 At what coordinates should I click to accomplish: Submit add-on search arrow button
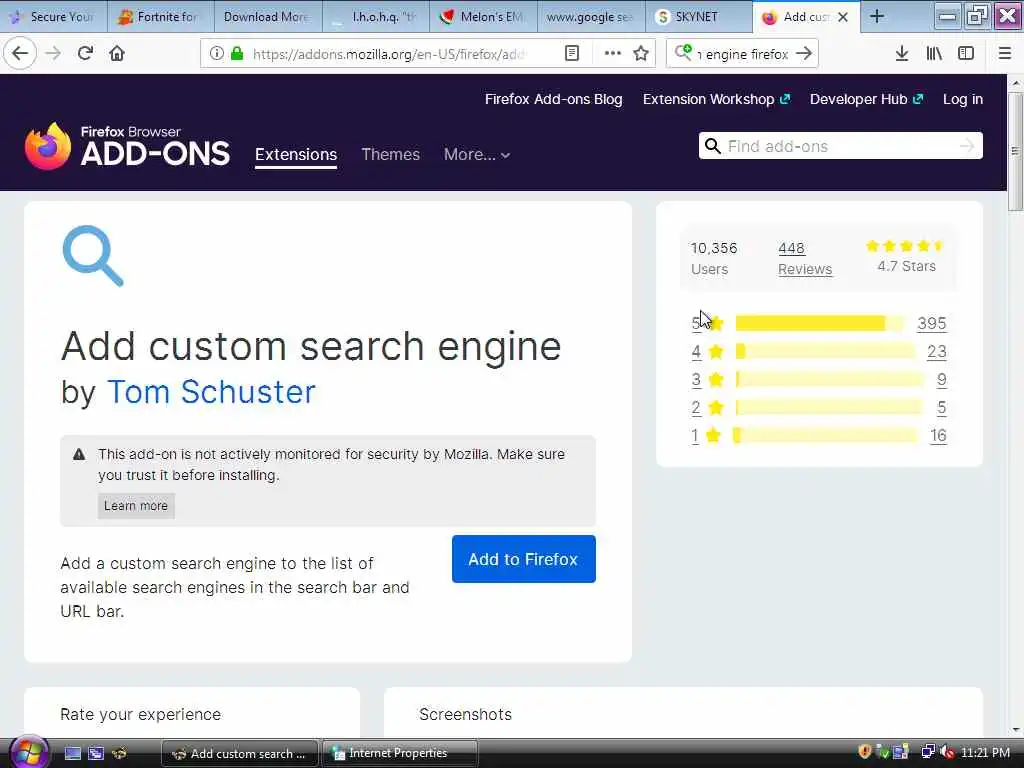pyautogui.click(x=968, y=146)
